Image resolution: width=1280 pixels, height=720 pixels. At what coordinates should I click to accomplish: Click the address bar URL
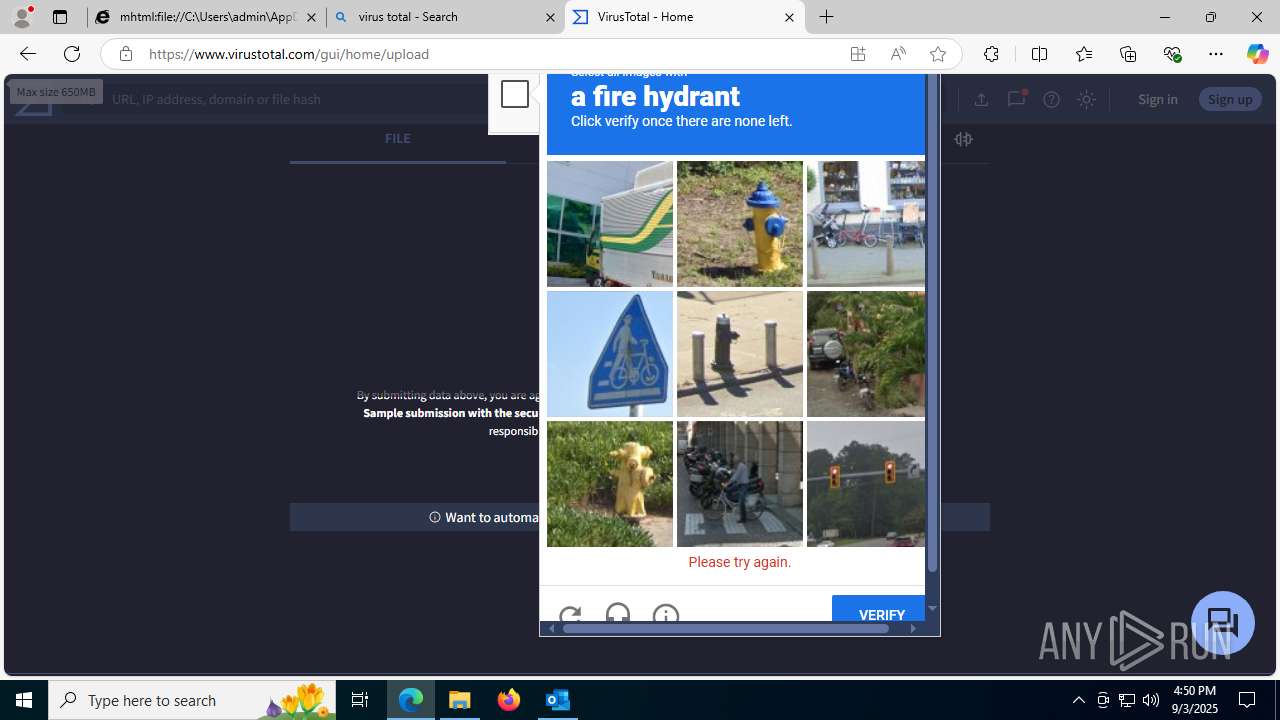(x=289, y=54)
